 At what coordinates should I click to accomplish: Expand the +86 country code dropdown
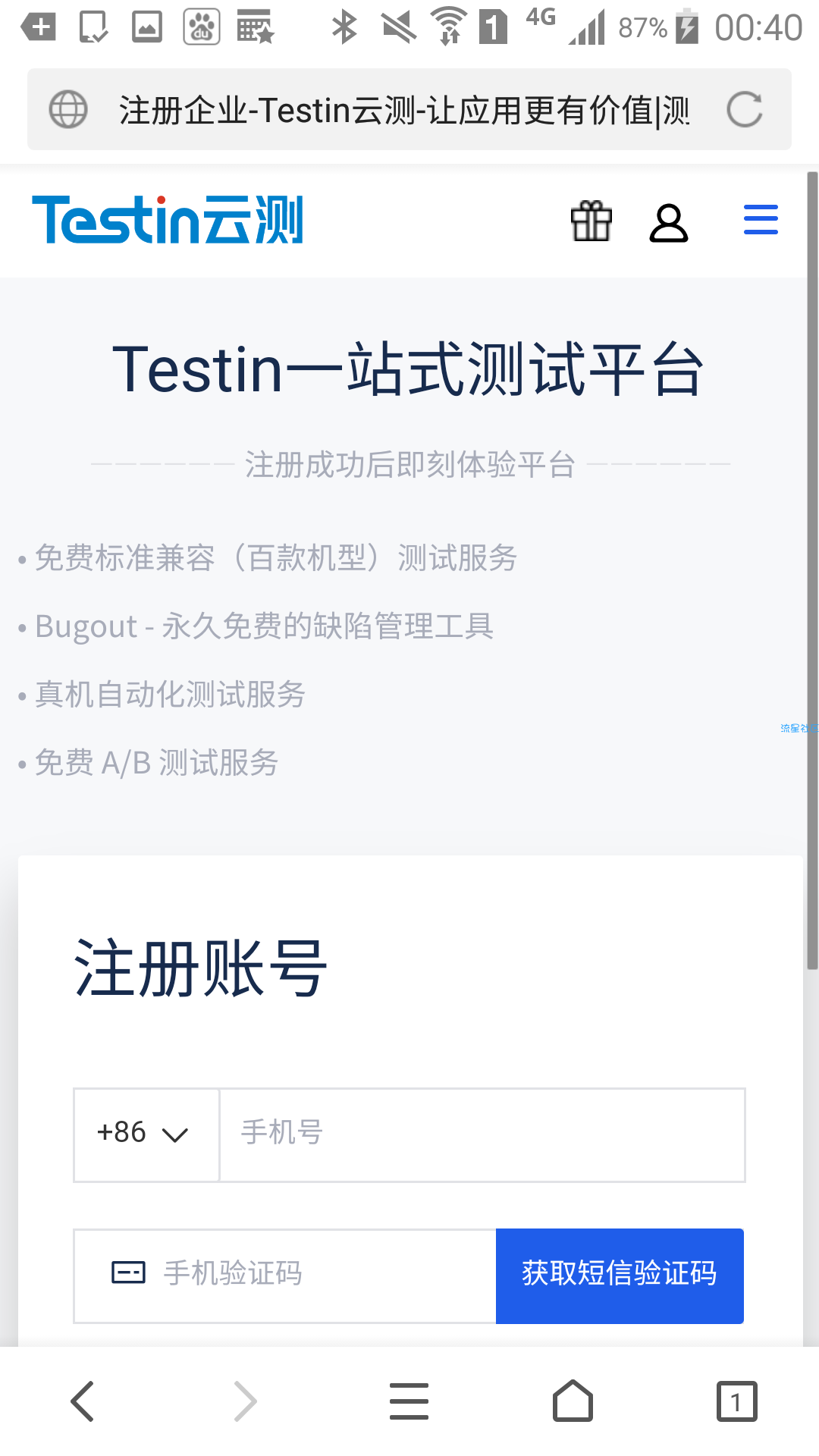point(146,1135)
